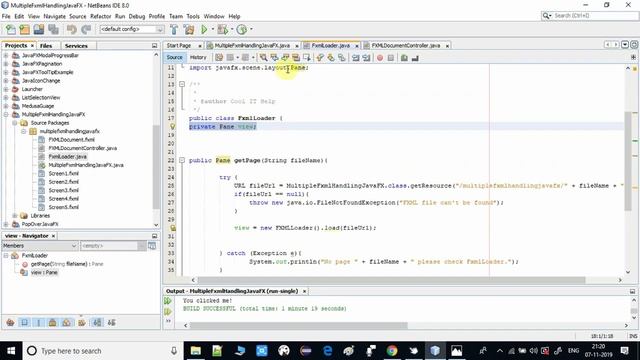Viewport: 640px width, 360px height.
Task: Select Screen3.fxml in Projects tree
Action: pos(64,190)
